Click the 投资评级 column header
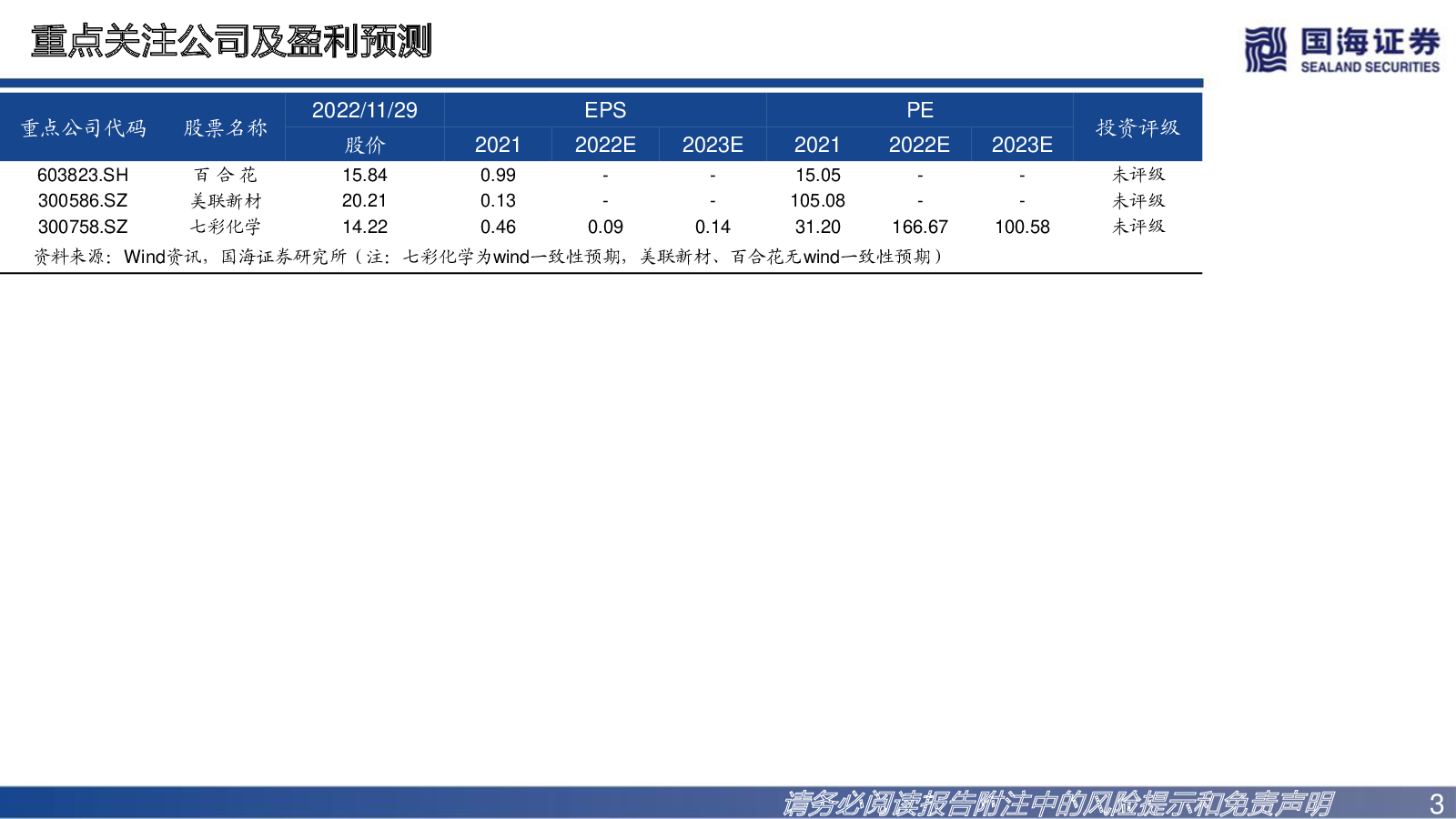Viewport: 1456px width, 819px height. (x=1137, y=127)
